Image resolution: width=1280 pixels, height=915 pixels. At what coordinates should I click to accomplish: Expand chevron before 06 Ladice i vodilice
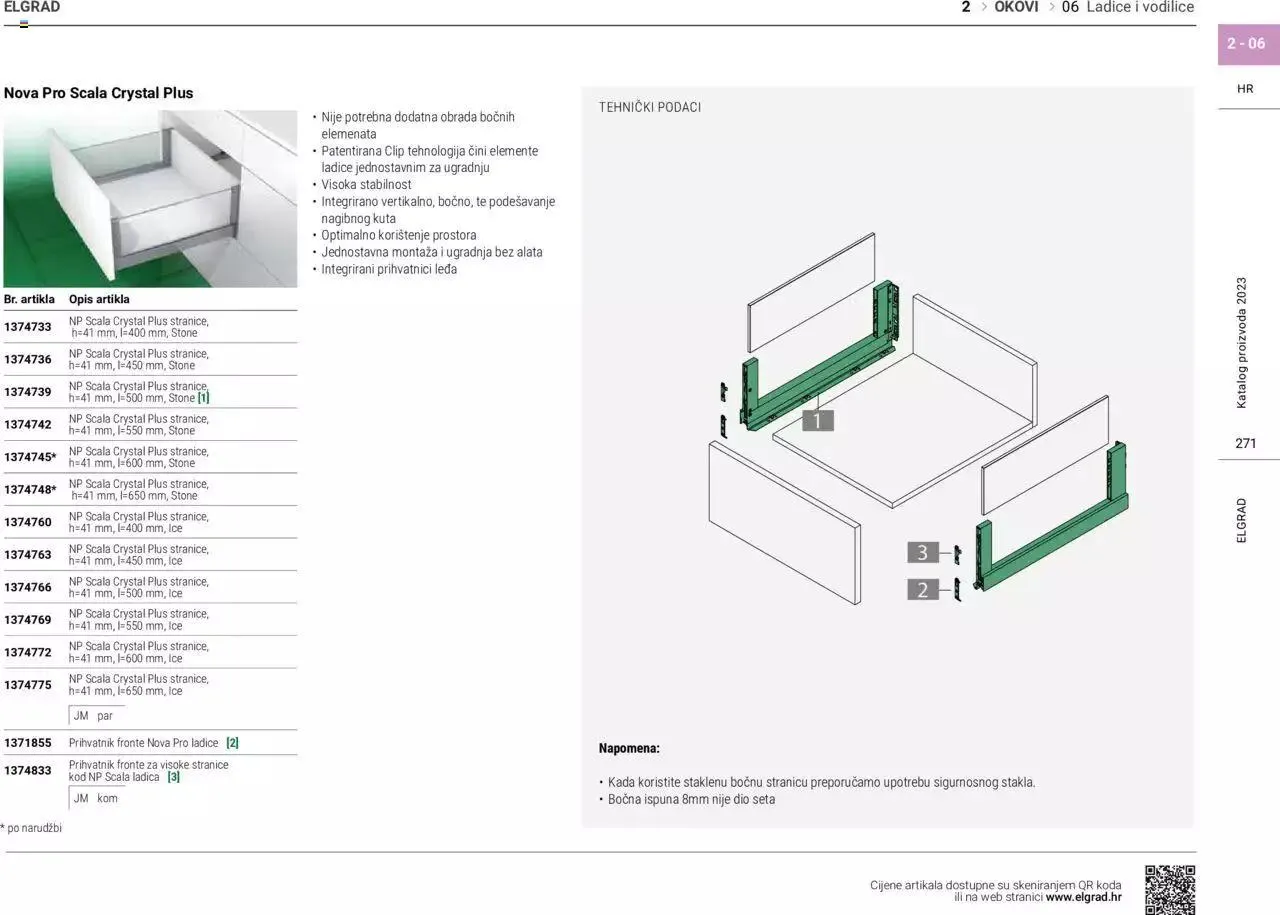pos(1052,7)
